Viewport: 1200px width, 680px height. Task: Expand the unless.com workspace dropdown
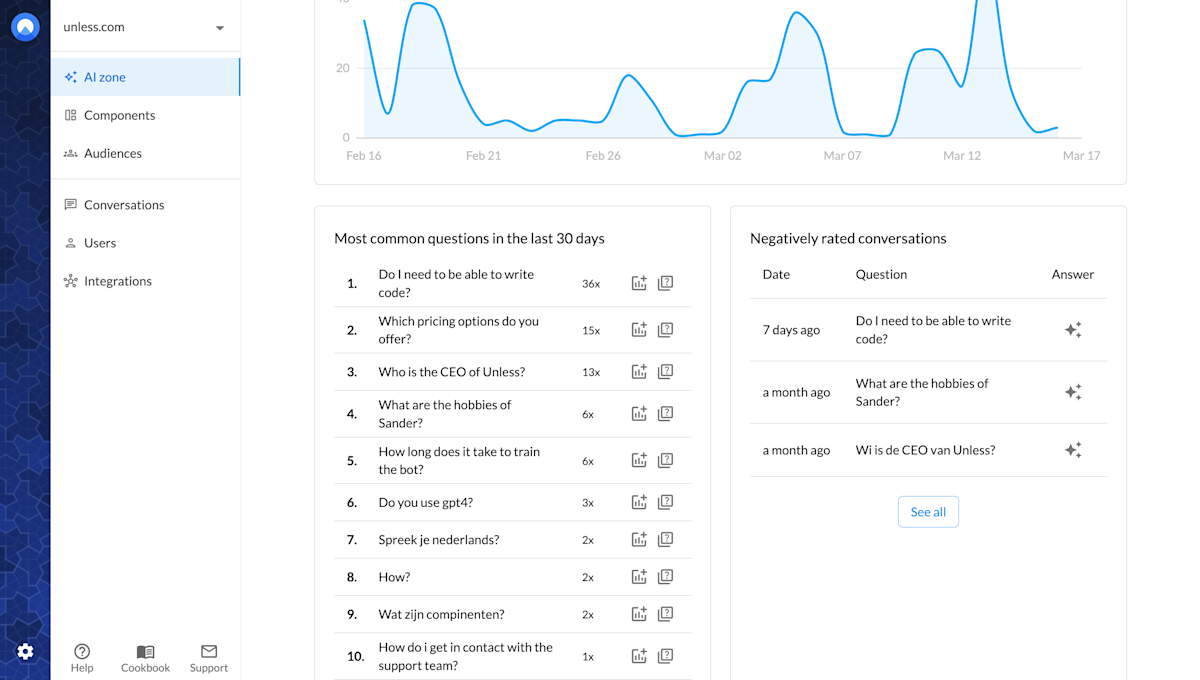click(219, 28)
